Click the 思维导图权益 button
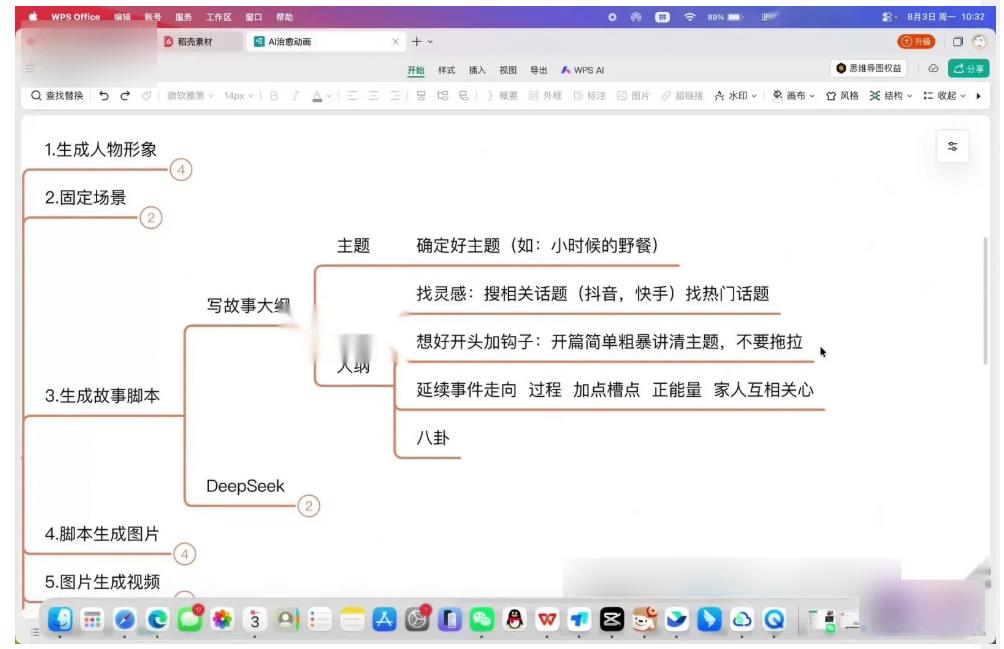This screenshot has height=649, width=1004. click(868, 68)
